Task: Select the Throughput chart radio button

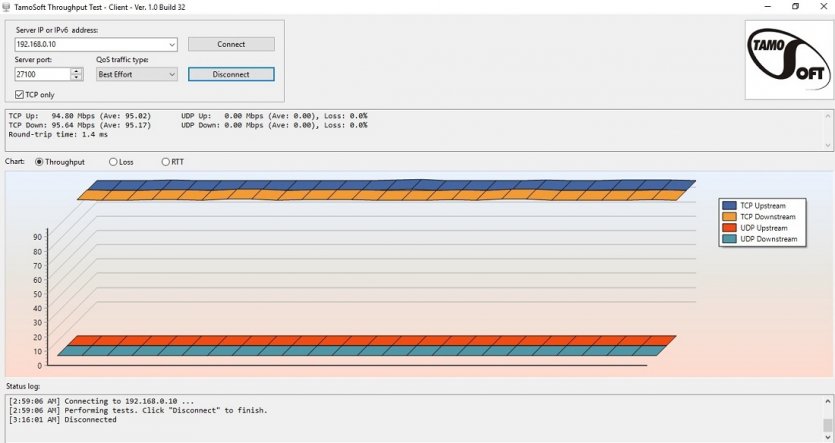Action: [40, 161]
